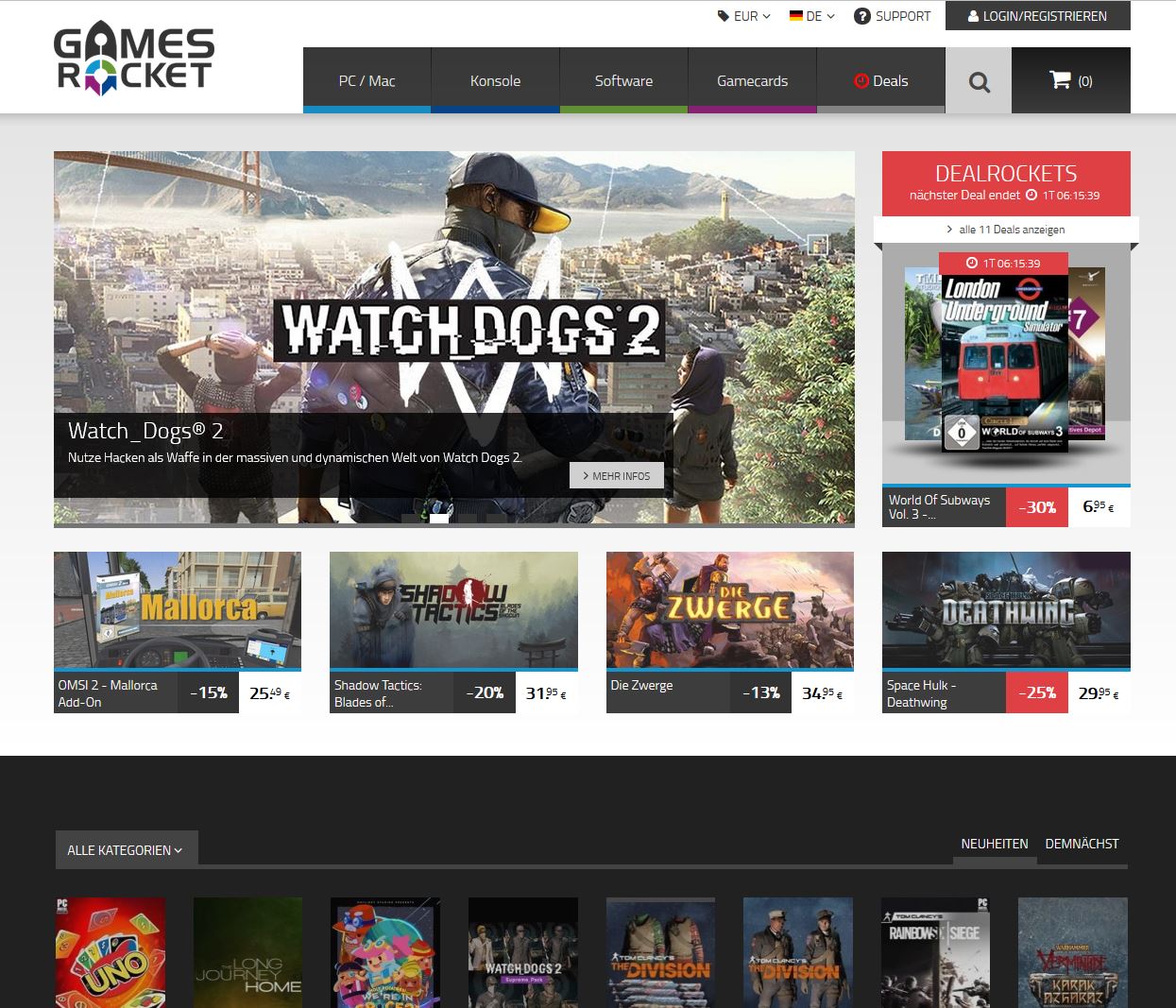Open the PC / Mac menu
1176x1008 pixels.
click(366, 80)
